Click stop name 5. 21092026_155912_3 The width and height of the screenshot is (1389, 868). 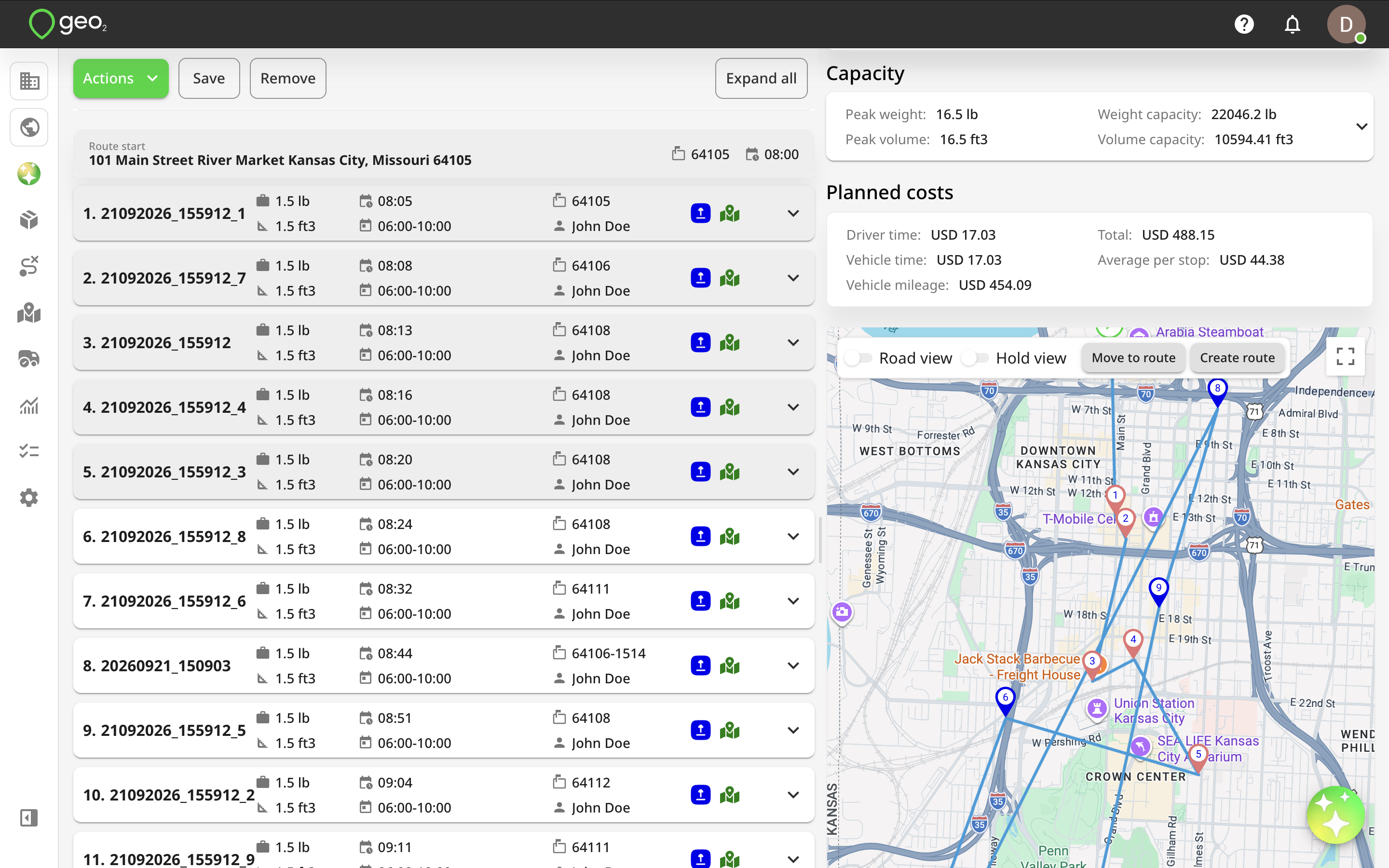click(164, 472)
